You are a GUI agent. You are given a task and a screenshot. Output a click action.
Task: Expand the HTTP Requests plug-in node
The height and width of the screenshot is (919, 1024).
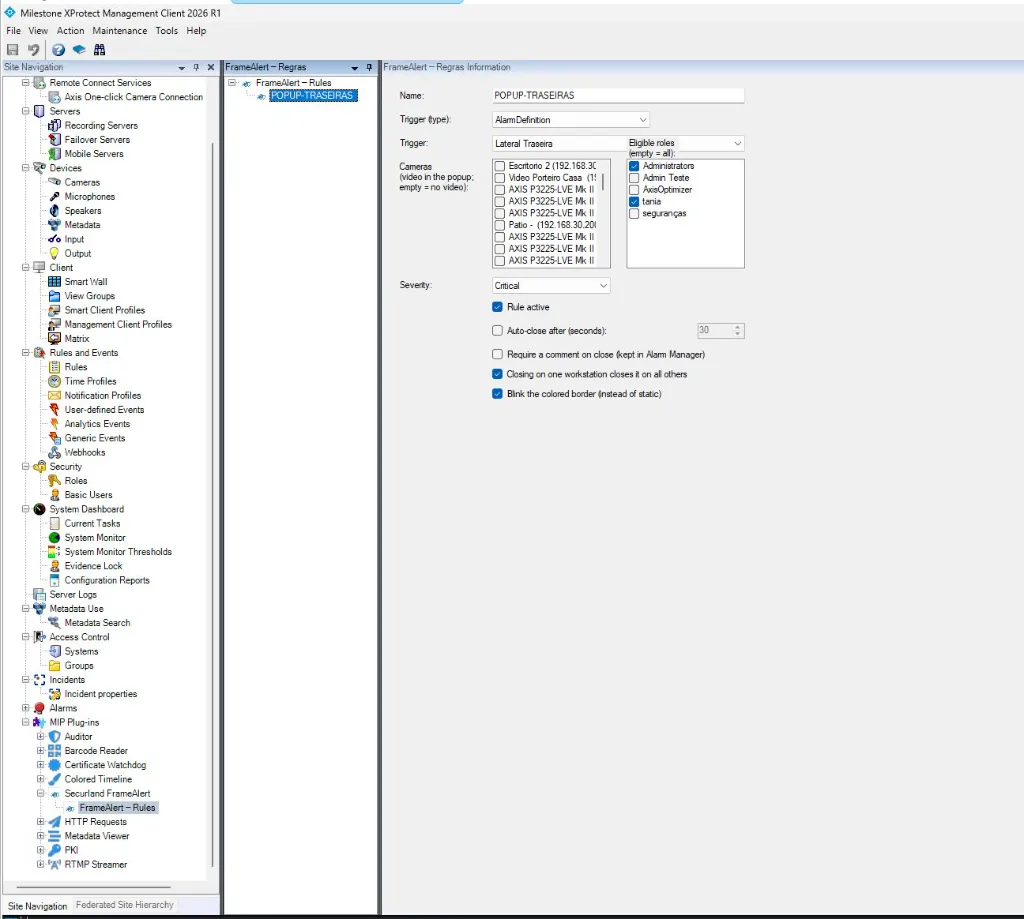[x=40, y=822]
